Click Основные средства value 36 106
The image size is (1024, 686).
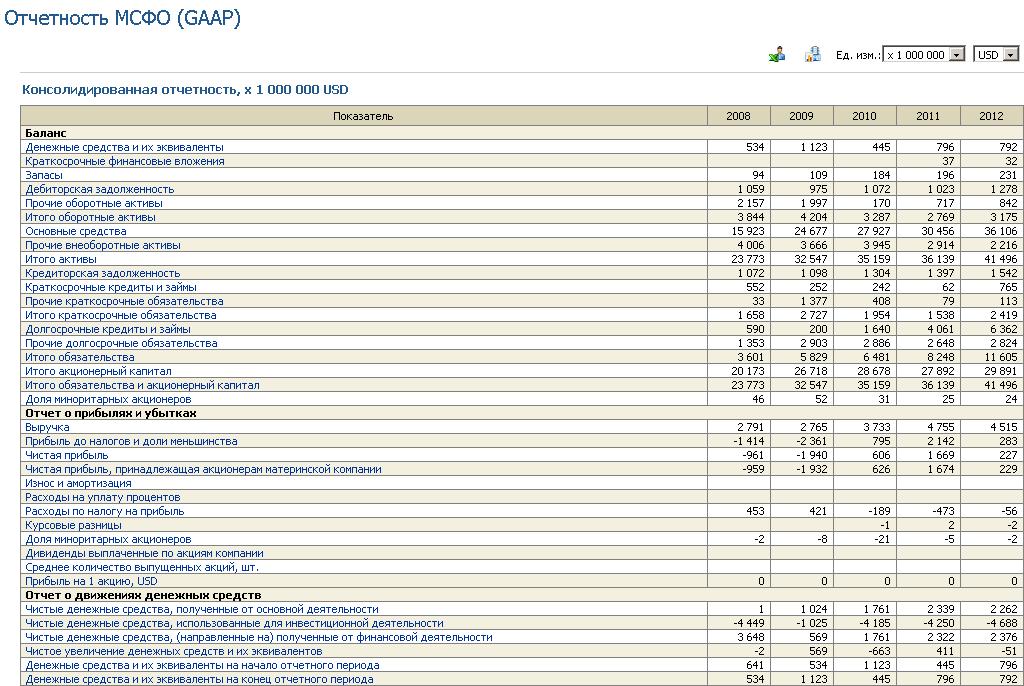pos(1000,231)
